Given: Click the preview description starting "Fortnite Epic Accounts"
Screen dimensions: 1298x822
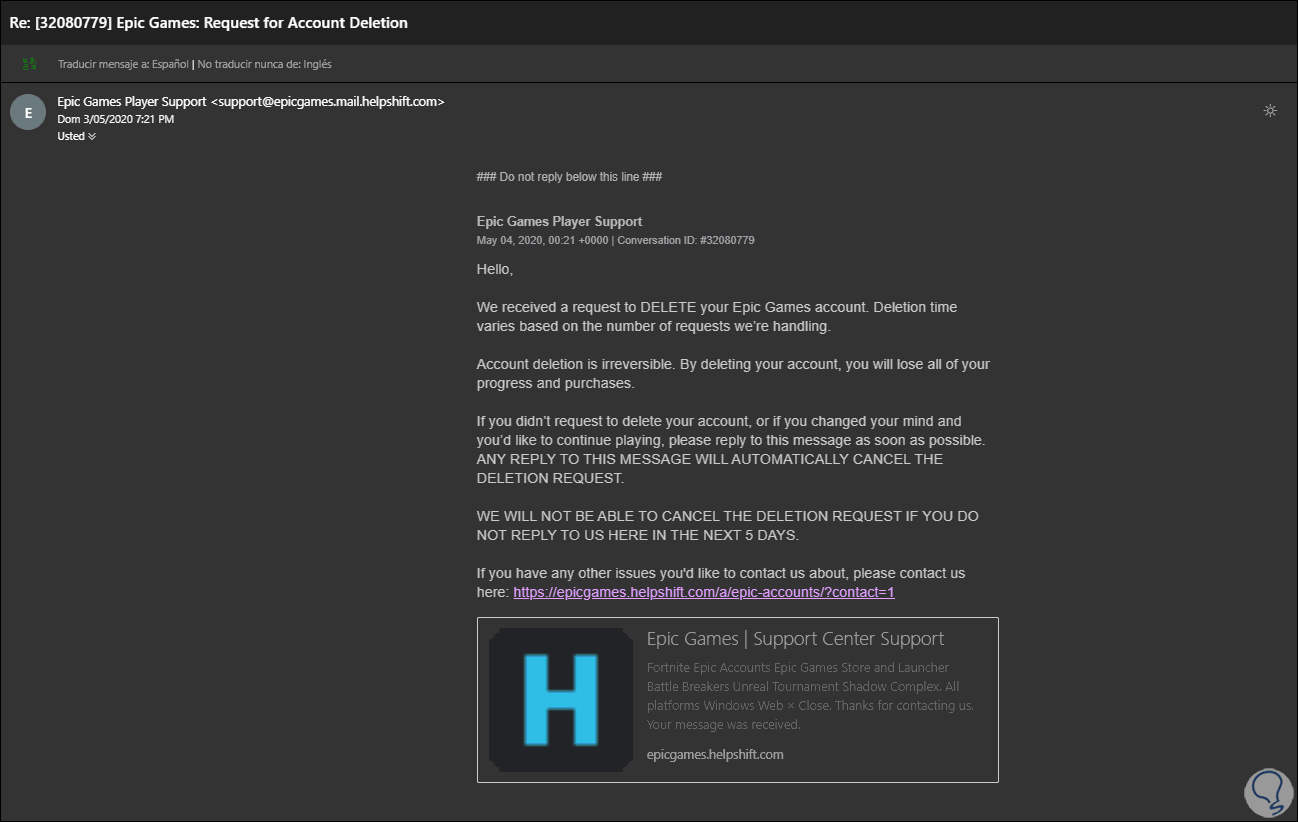Looking at the screenshot, I should pyautogui.click(x=810, y=696).
